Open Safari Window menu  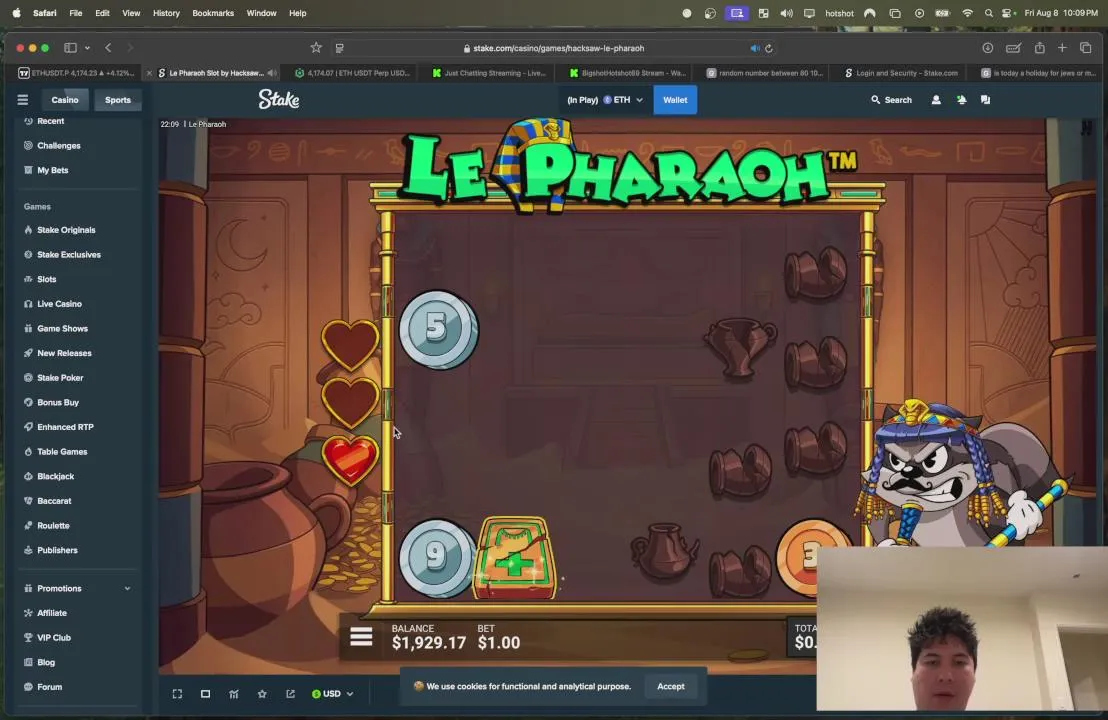click(x=261, y=13)
